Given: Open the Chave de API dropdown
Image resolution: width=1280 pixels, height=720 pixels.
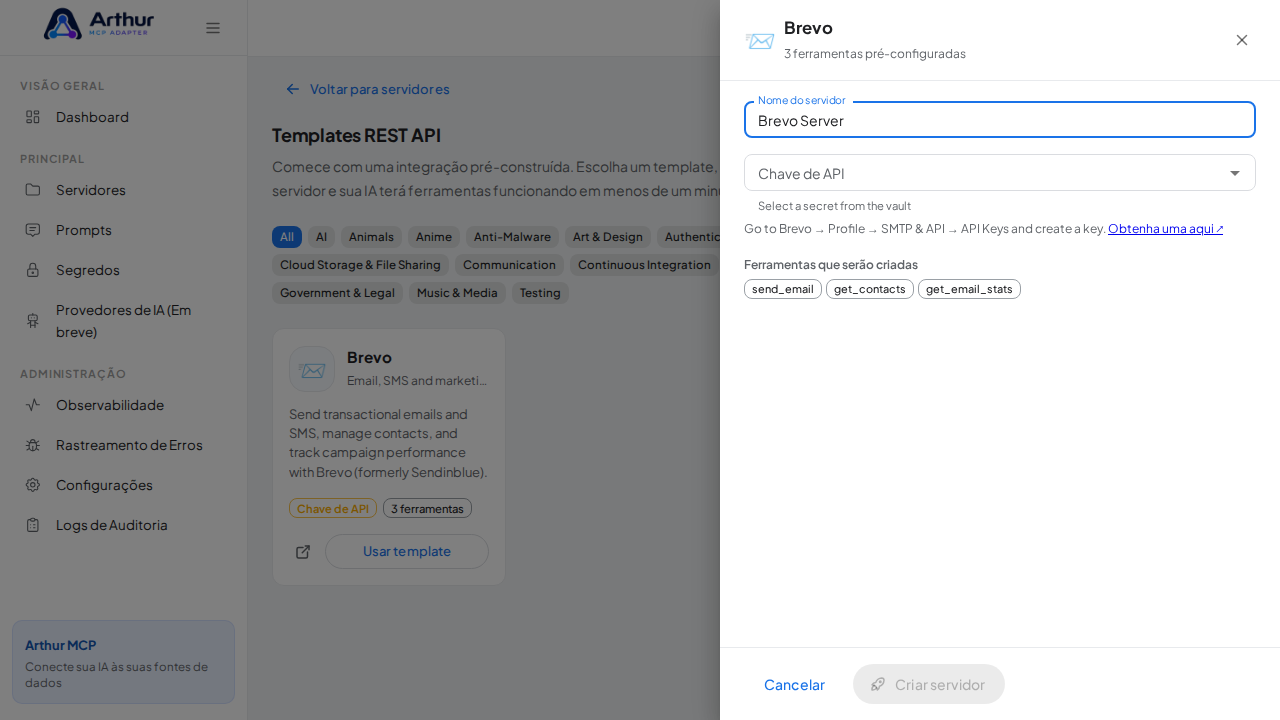Looking at the screenshot, I should pos(1000,173).
